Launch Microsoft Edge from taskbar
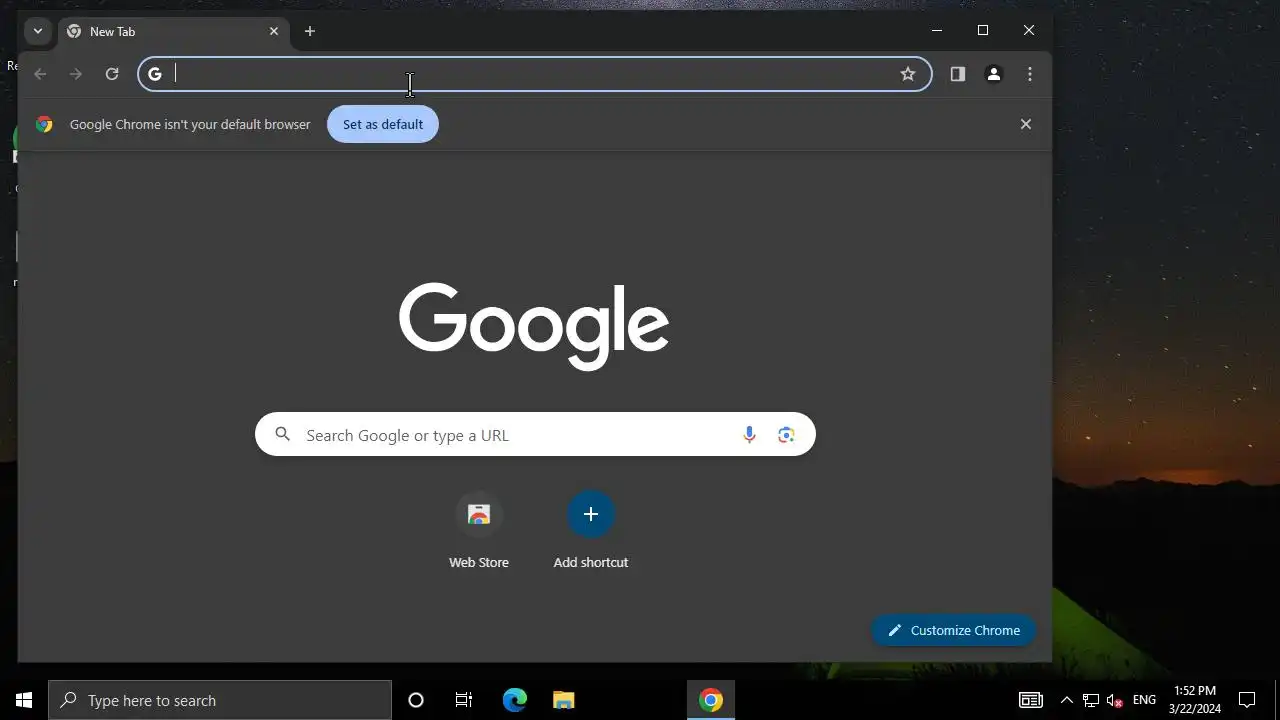 [x=514, y=700]
